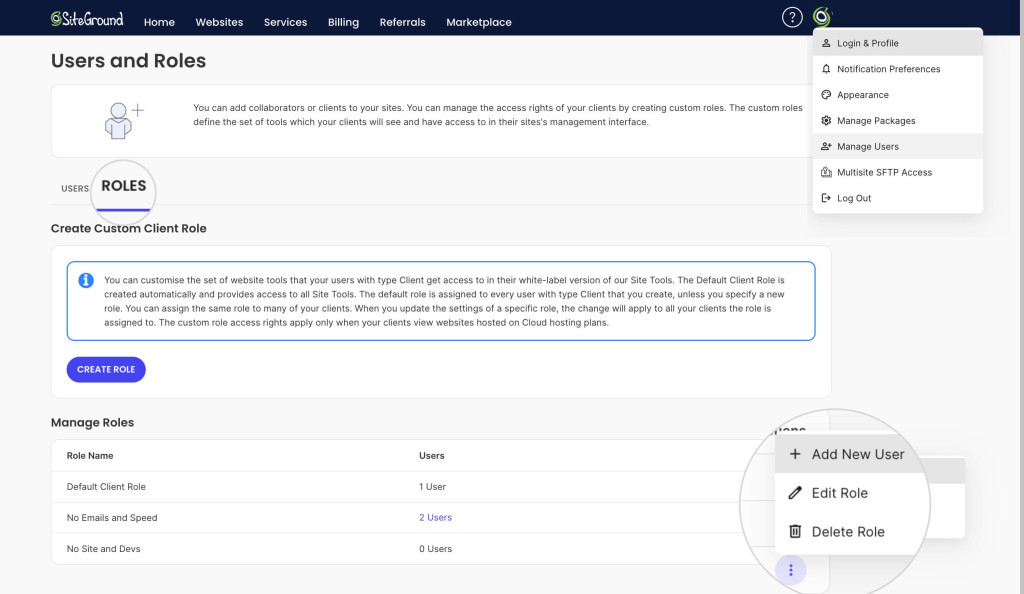Click the Users and Roles page heading
Image resolution: width=1024 pixels, height=594 pixels.
point(129,61)
